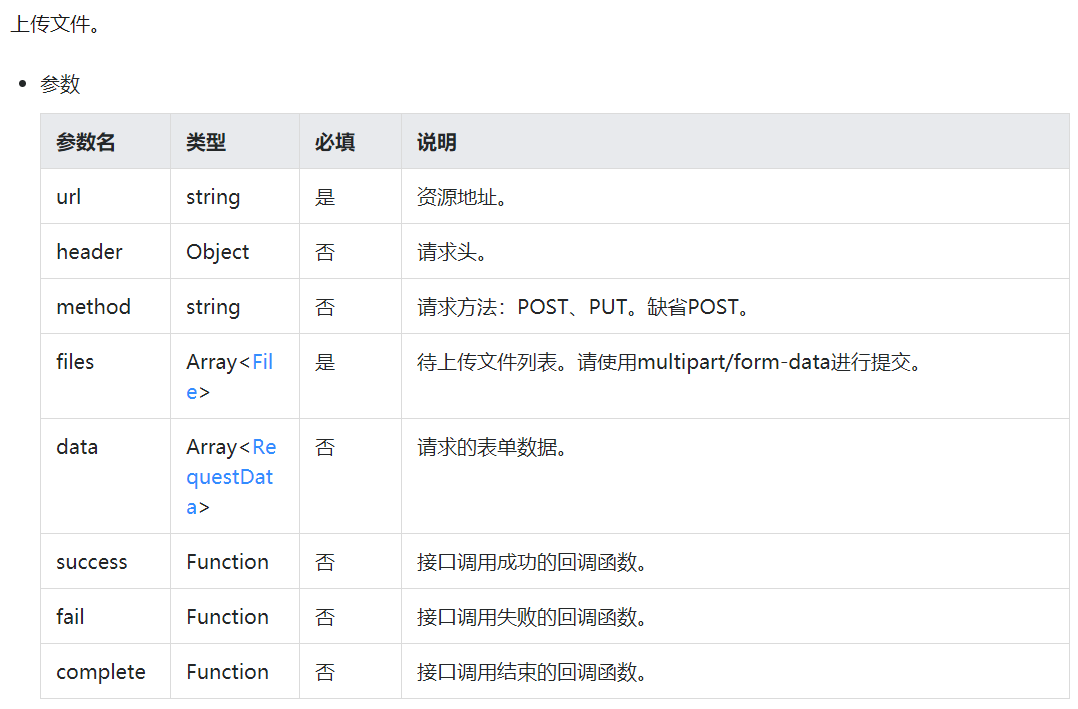Click '否' required value in method row
The height and width of the screenshot is (709, 1078).
(324, 307)
